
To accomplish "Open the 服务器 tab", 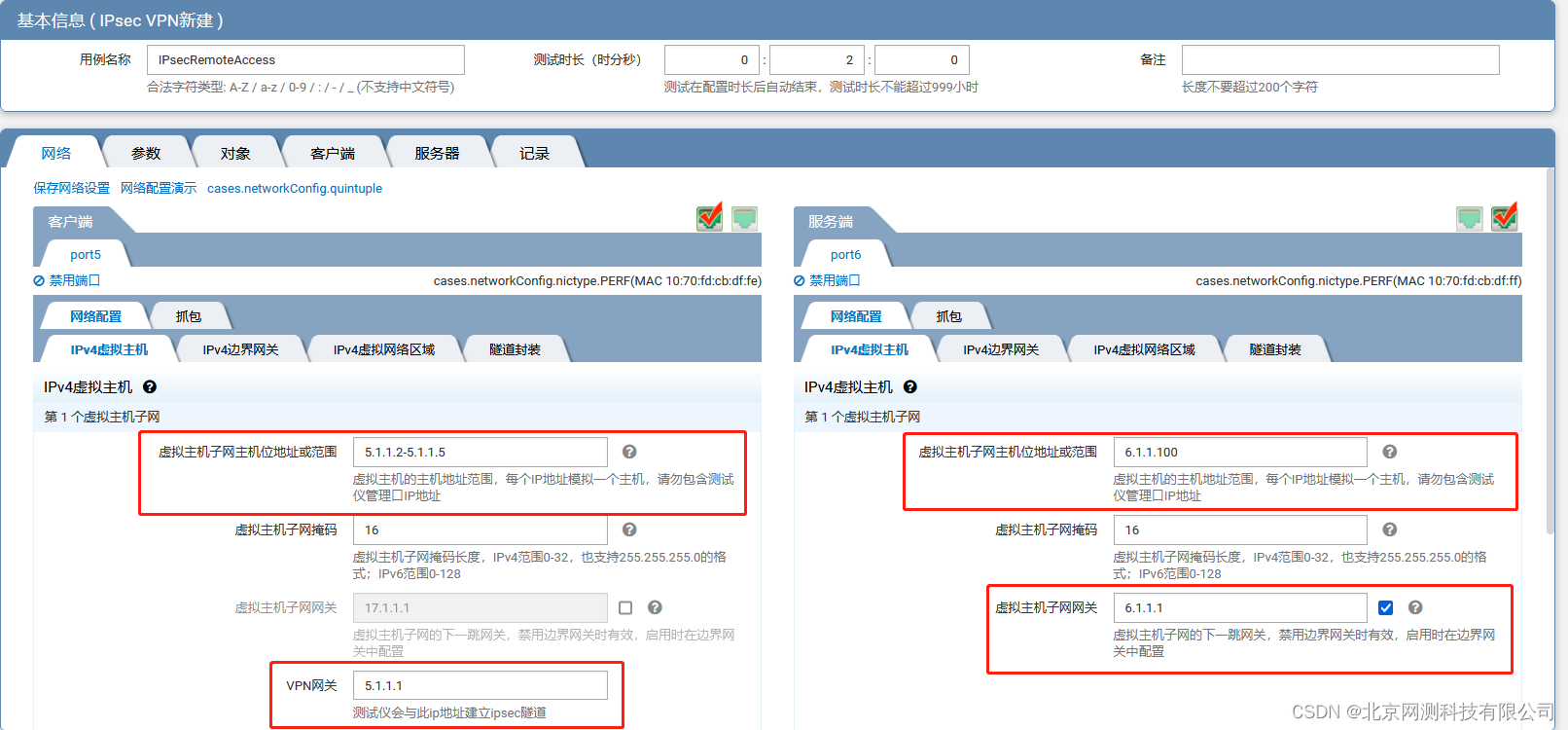I will click(438, 153).
